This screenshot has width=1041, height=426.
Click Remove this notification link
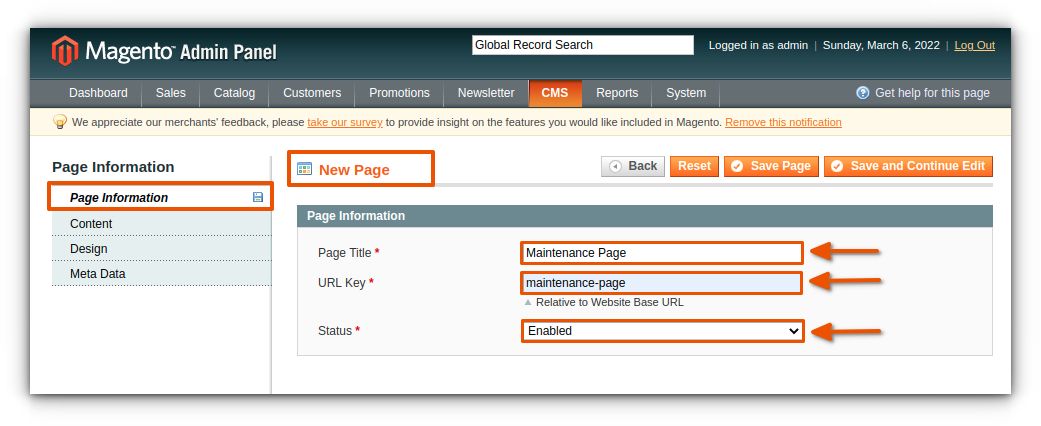[x=783, y=122]
